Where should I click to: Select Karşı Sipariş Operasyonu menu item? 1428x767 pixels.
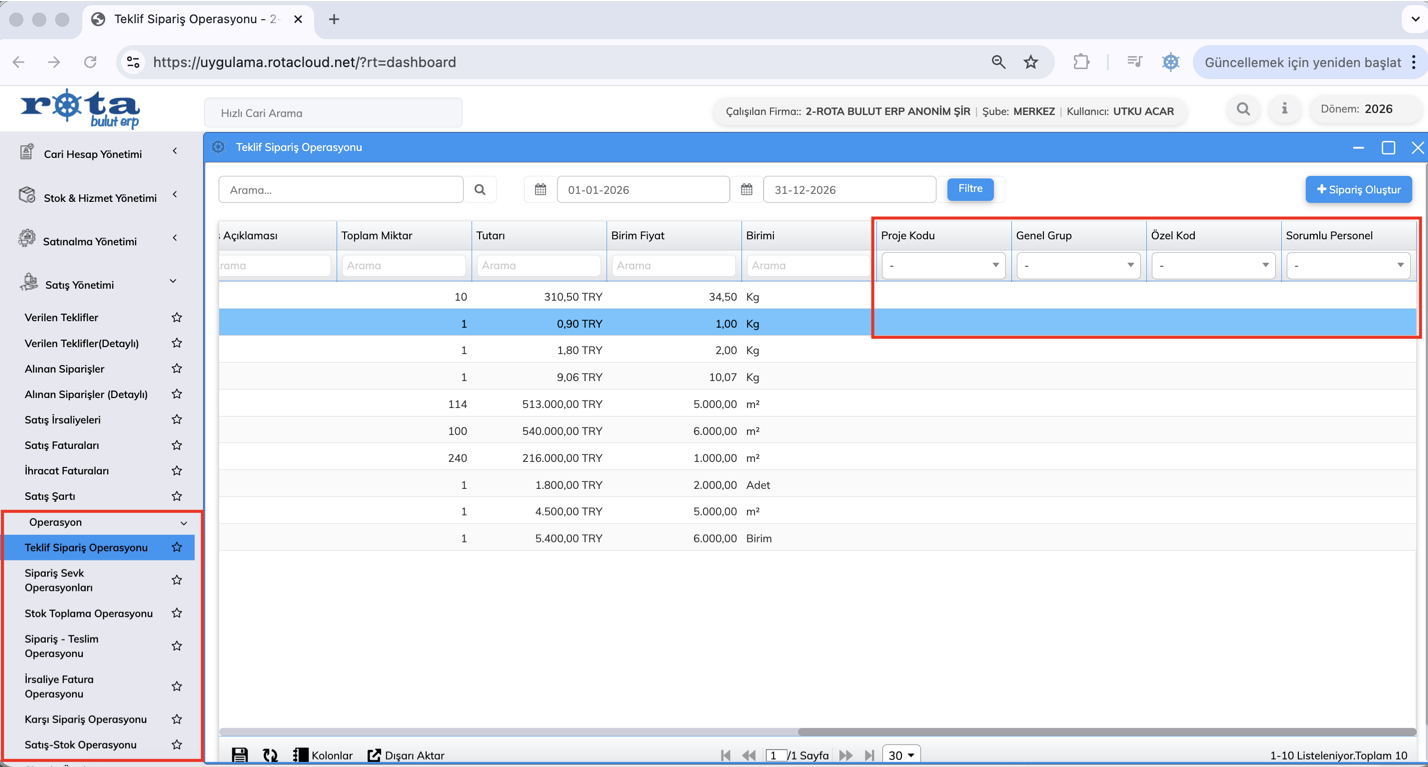(85, 719)
